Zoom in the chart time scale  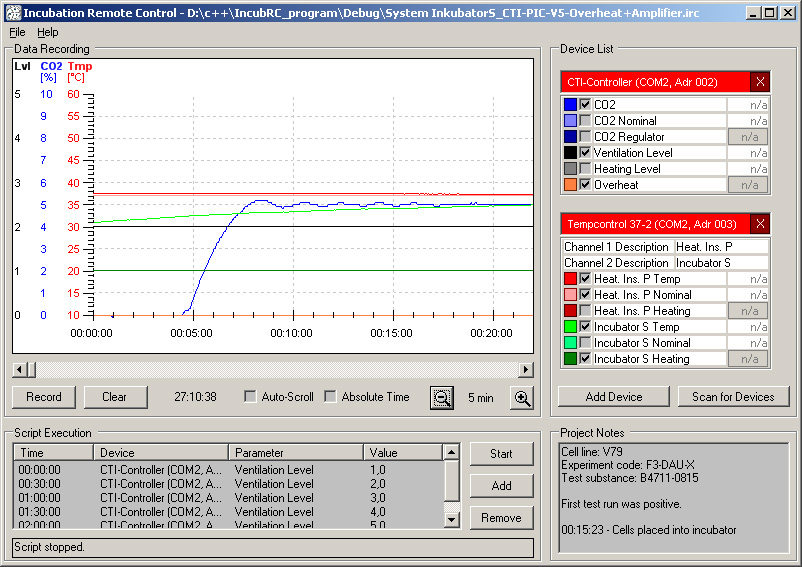[x=522, y=398]
